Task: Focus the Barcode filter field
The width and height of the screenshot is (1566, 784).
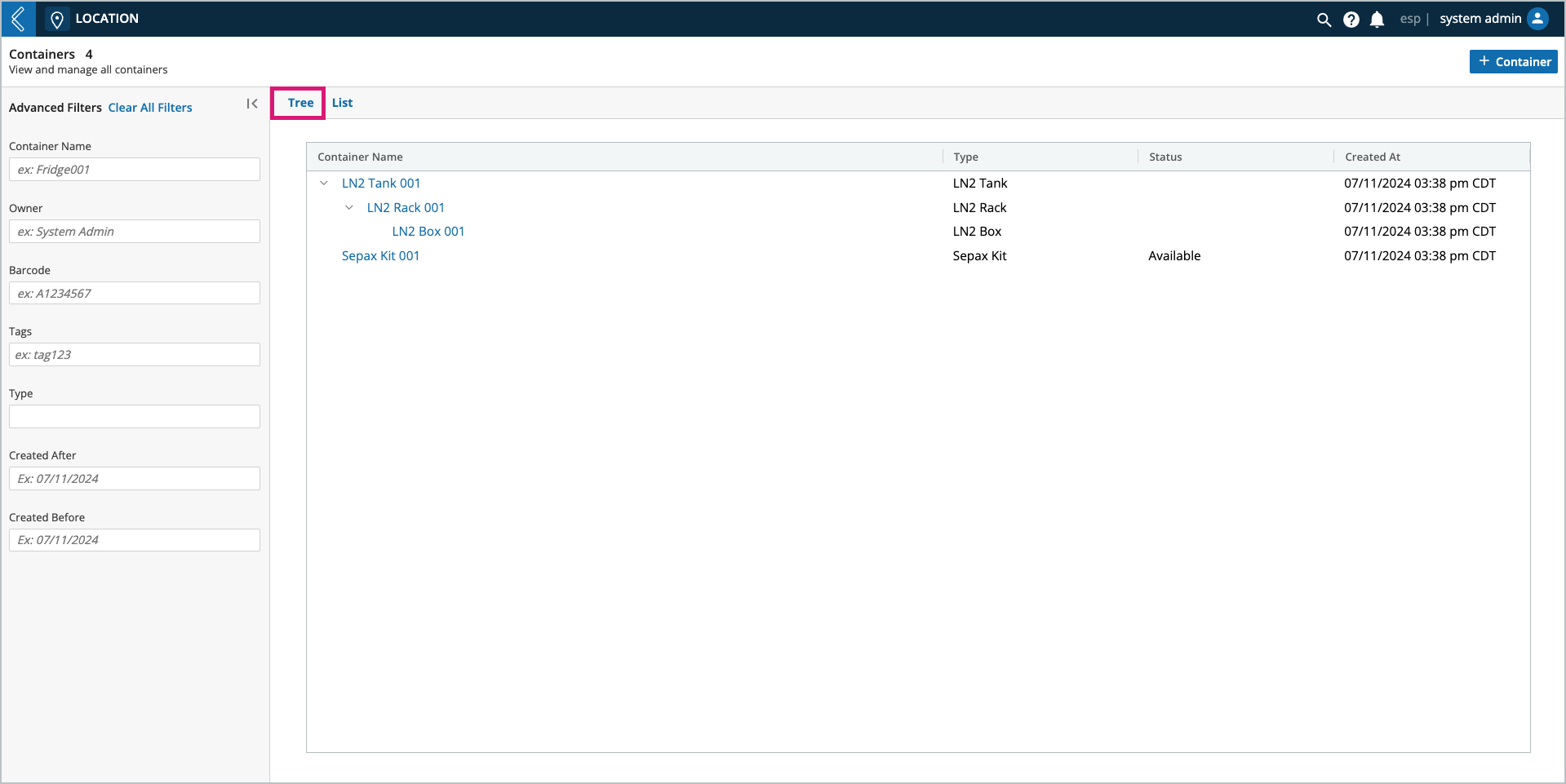Action: coord(135,294)
